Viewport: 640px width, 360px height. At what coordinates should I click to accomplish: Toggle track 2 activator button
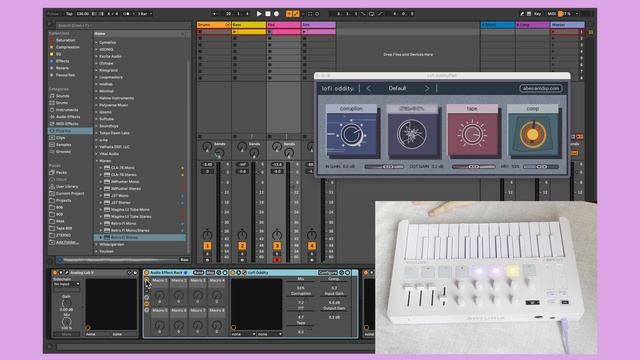(242, 246)
